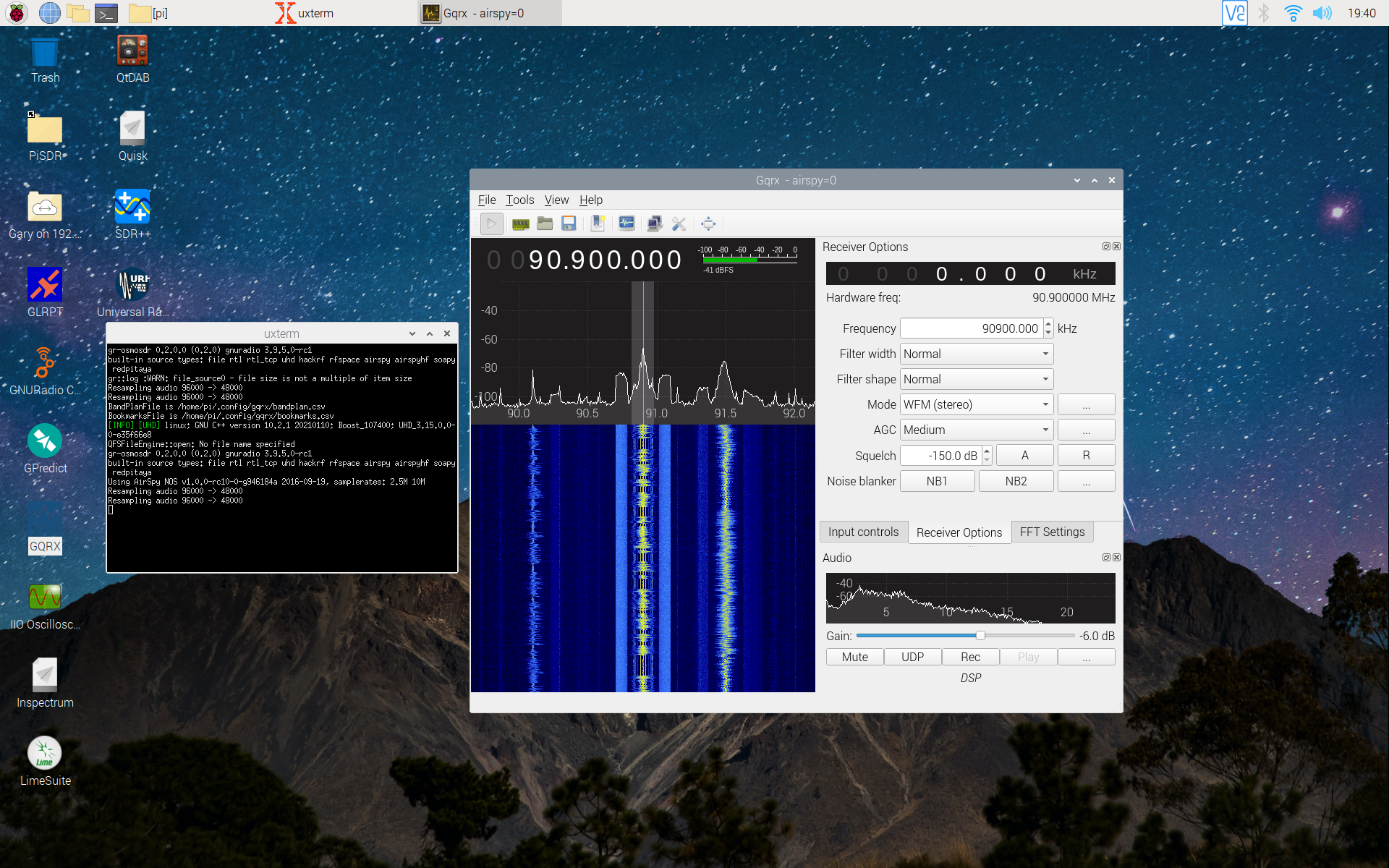Open remote control settings wrench icon
The image size is (1389, 868).
pos(679,224)
